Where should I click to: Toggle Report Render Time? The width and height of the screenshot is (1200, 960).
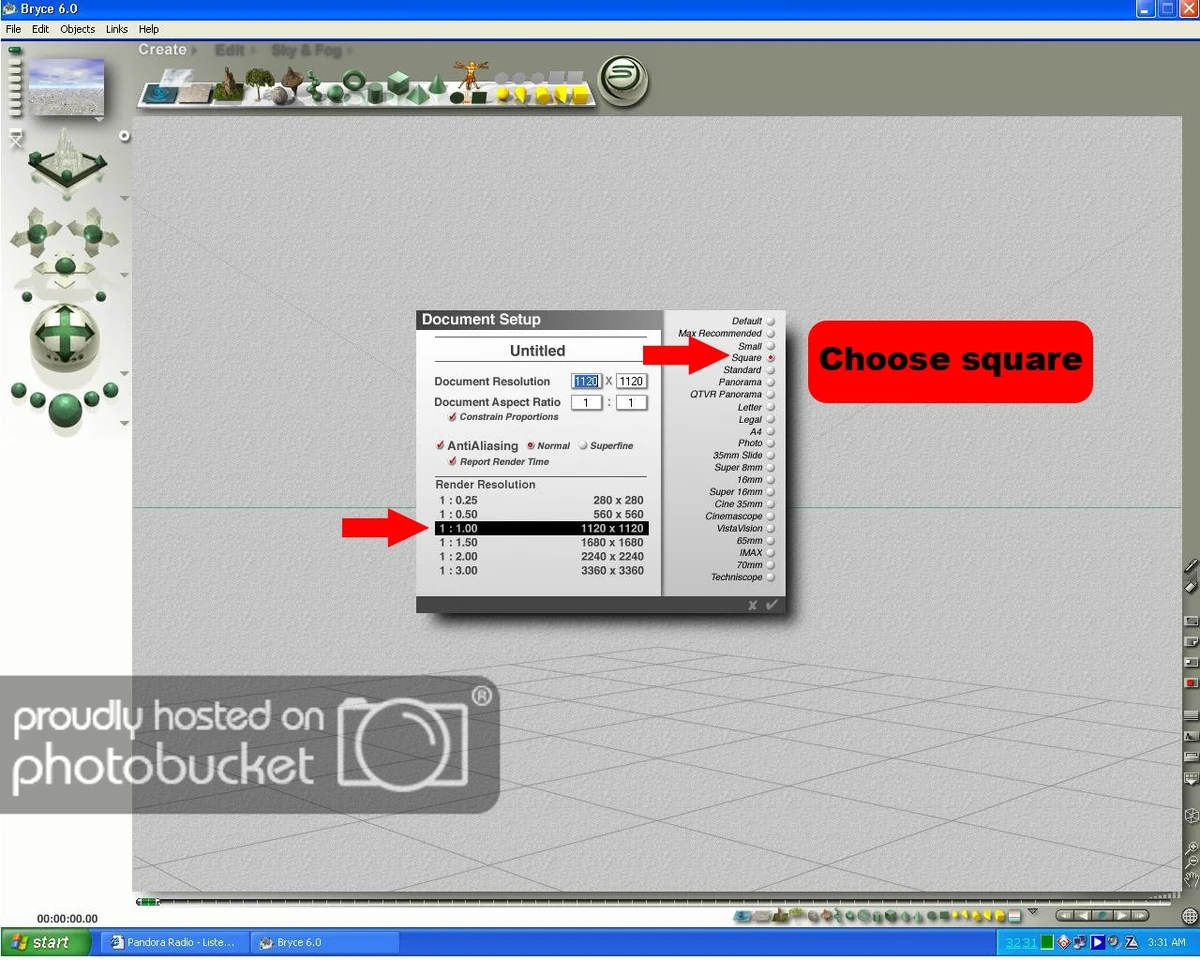[453, 462]
